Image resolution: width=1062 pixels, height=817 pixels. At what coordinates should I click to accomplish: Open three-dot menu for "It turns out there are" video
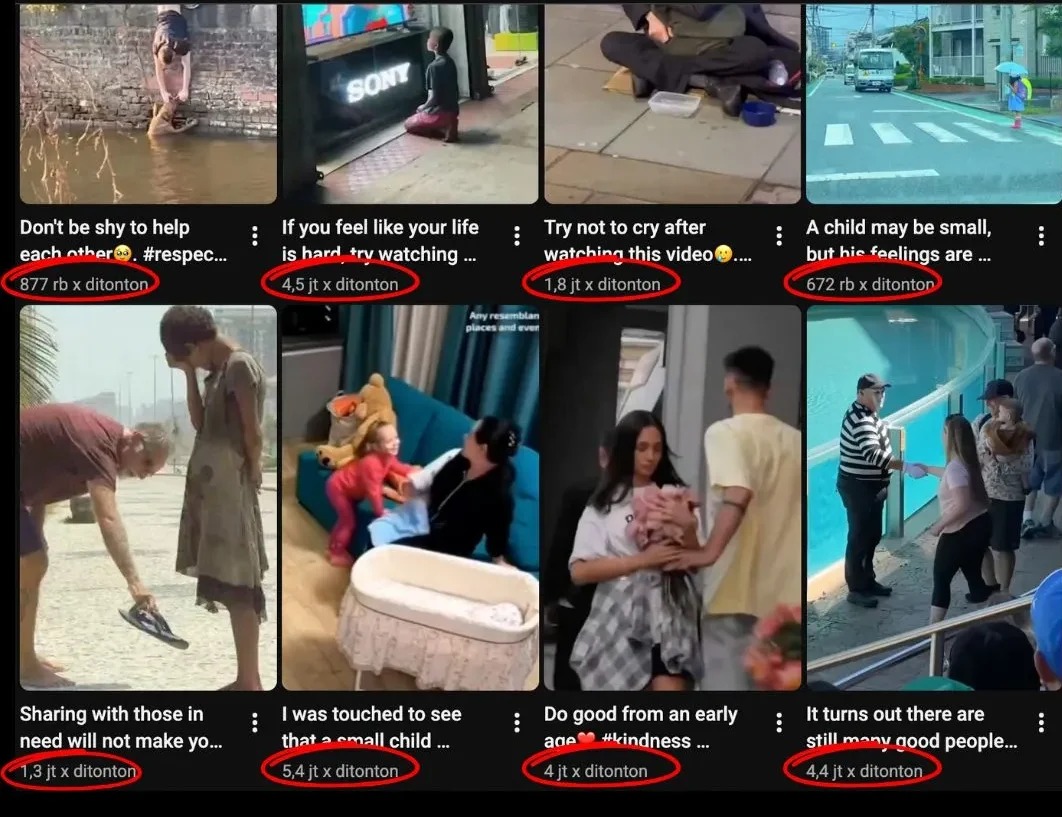pyautogui.click(x=1041, y=723)
